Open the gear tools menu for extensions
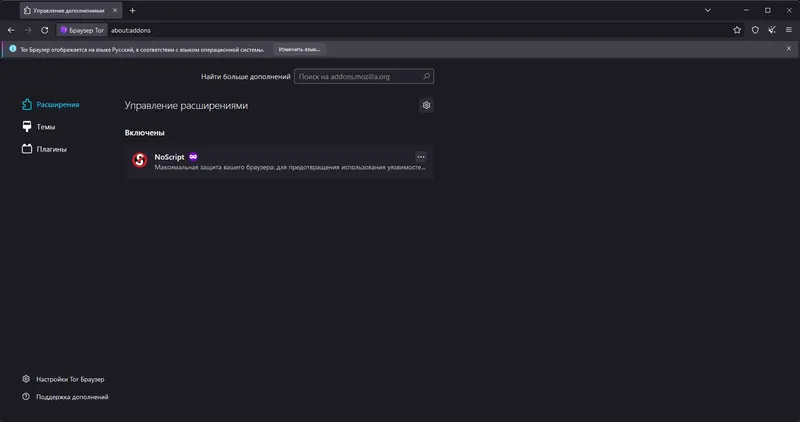Image resolution: width=800 pixels, height=422 pixels. (x=427, y=106)
